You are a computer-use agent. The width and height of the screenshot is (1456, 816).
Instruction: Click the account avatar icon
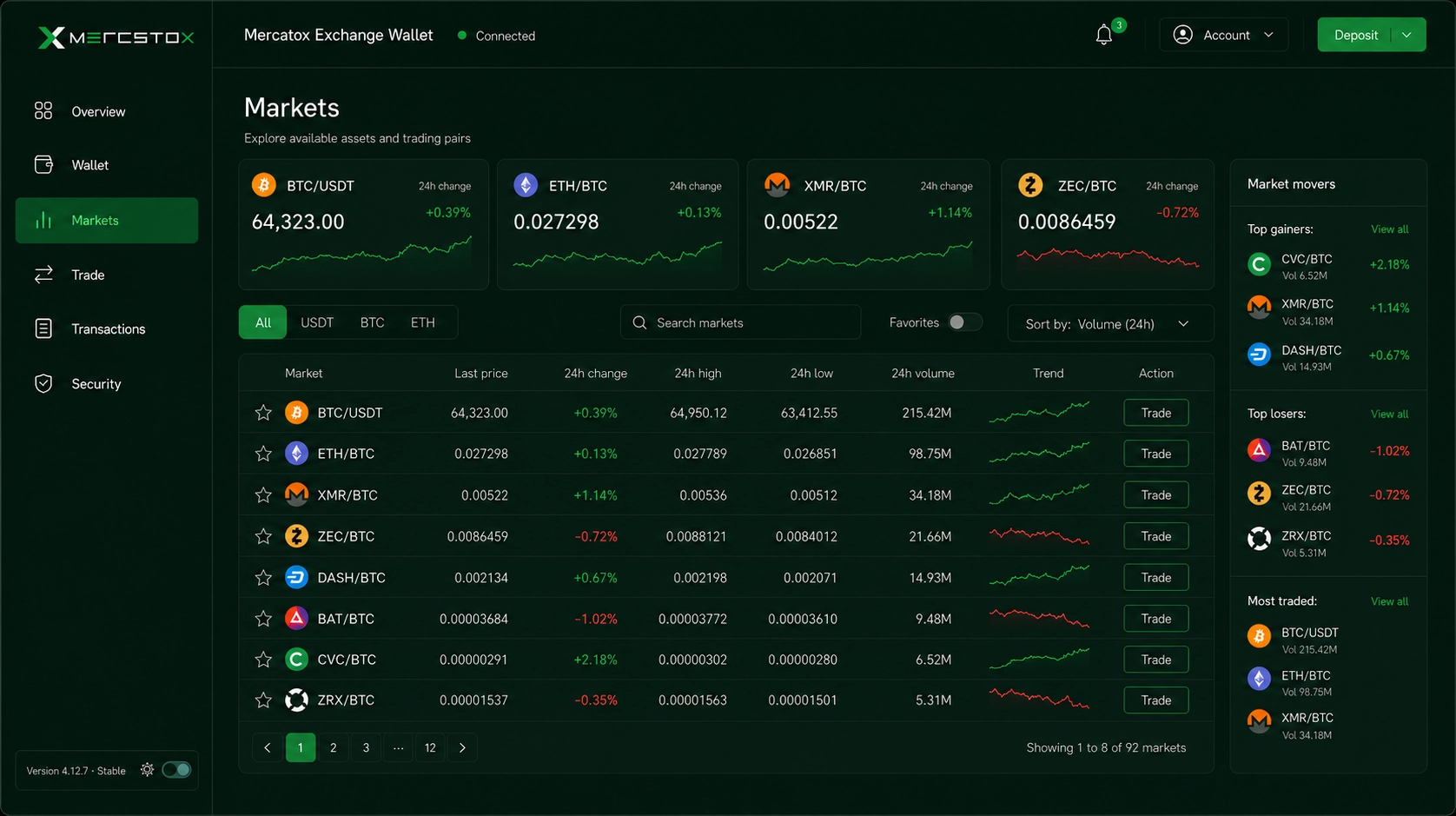click(x=1182, y=35)
